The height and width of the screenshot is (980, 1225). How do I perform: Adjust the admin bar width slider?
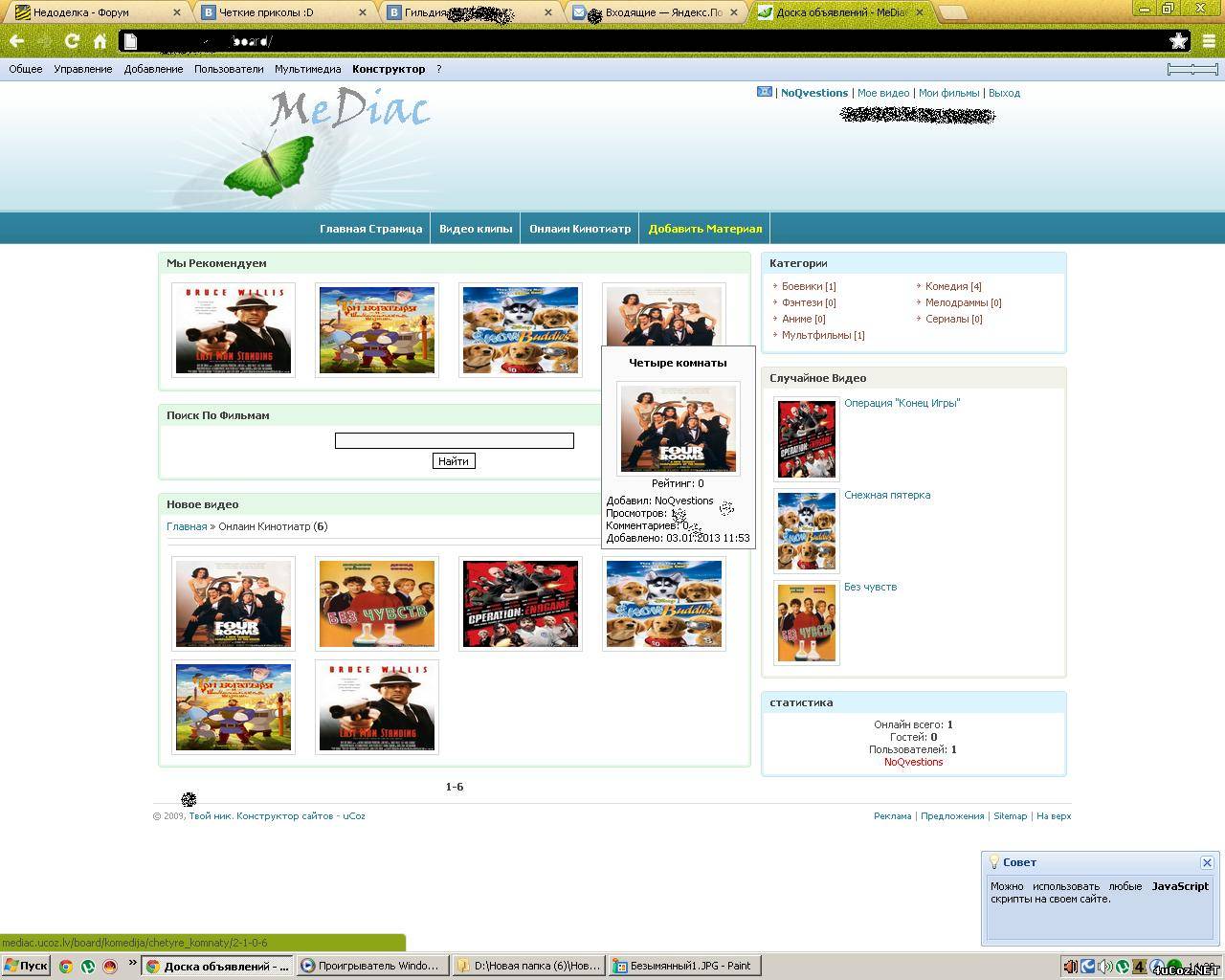tap(1192, 69)
